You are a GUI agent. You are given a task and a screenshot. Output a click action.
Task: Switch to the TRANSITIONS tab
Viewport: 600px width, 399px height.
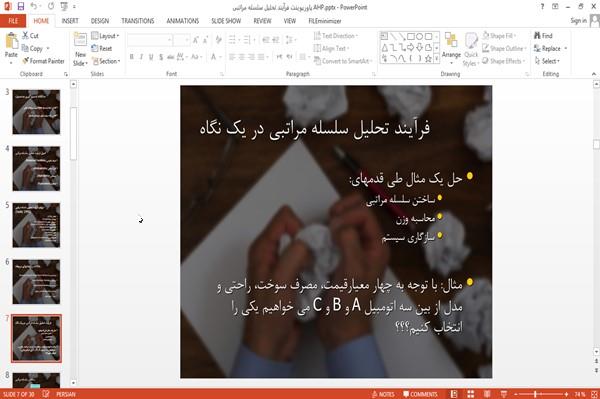(138, 21)
